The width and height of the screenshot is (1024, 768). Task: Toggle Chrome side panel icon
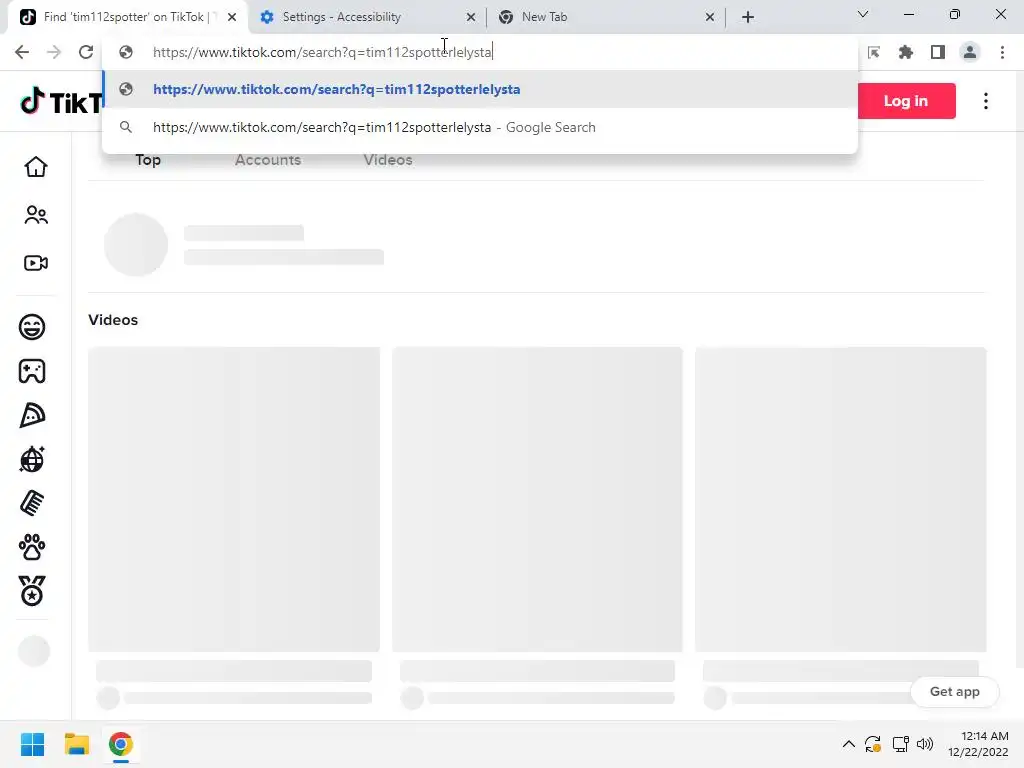click(938, 52)
